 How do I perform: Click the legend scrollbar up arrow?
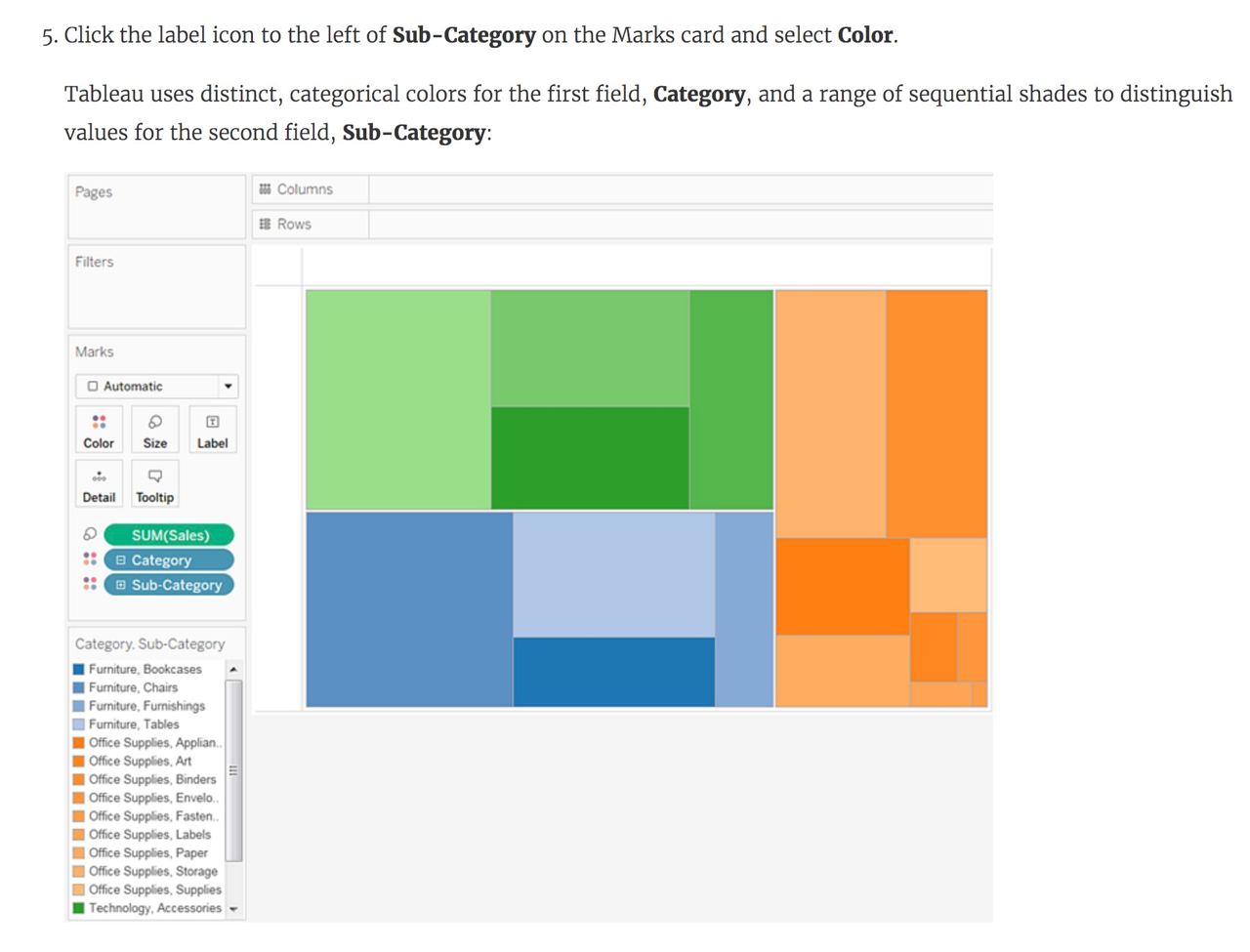233,670
